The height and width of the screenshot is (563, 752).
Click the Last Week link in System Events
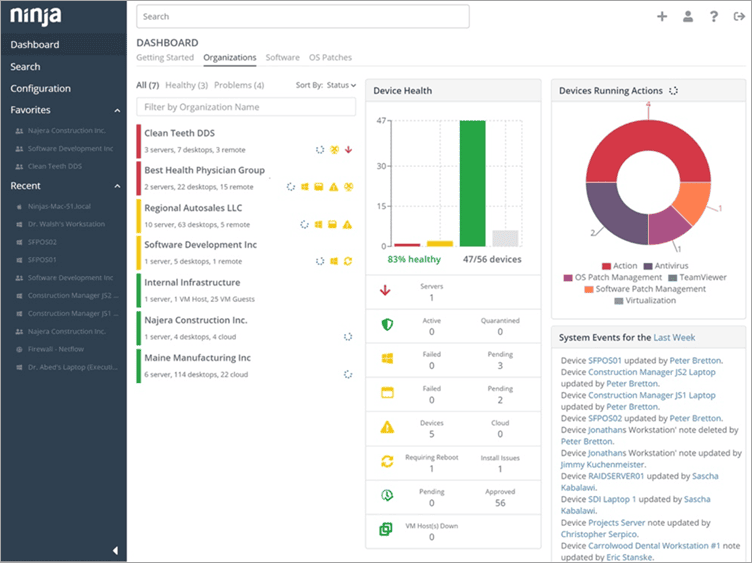674,338
